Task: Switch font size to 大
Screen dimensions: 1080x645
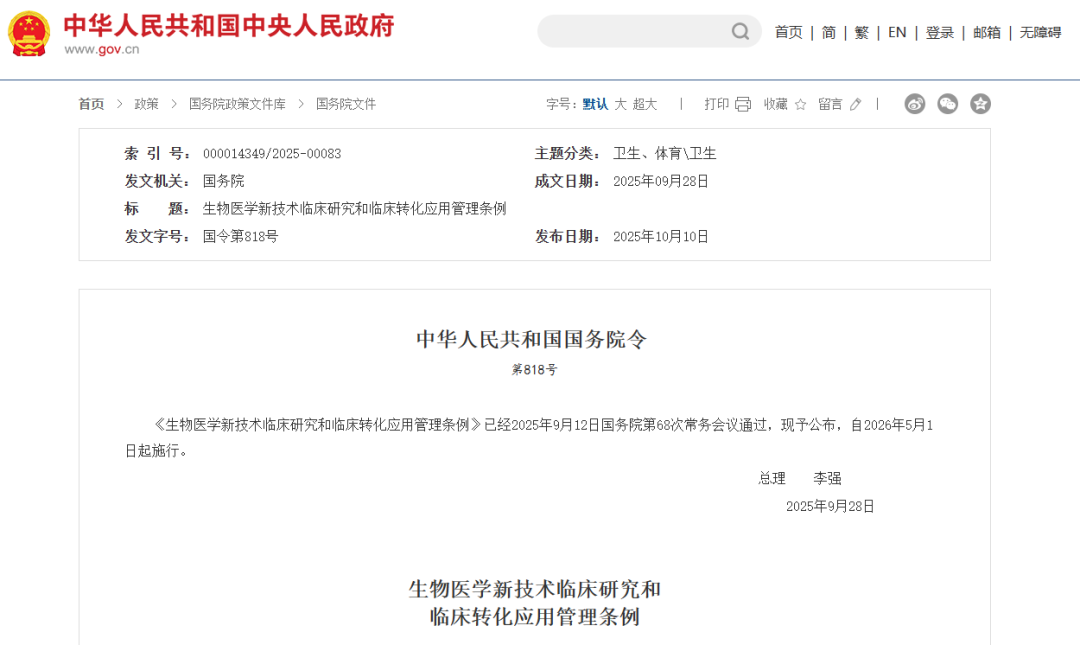Action: click(621, 103)
